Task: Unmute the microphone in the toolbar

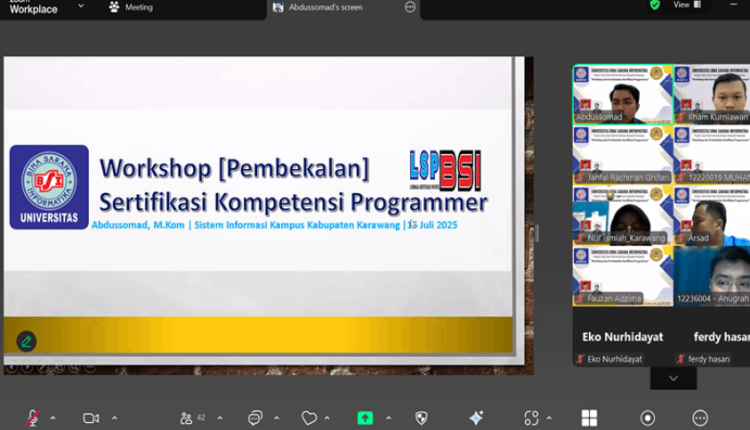Action: click(x=32, y=418)
